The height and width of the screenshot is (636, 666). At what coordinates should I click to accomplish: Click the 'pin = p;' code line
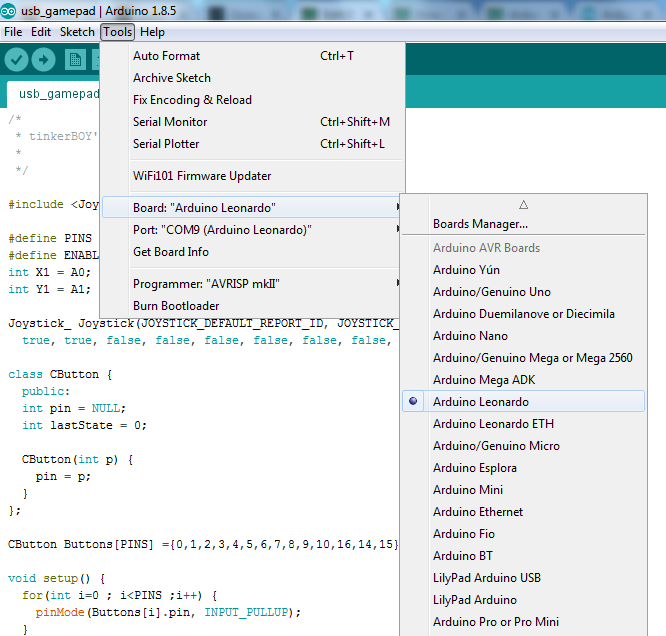click(63, 476)
